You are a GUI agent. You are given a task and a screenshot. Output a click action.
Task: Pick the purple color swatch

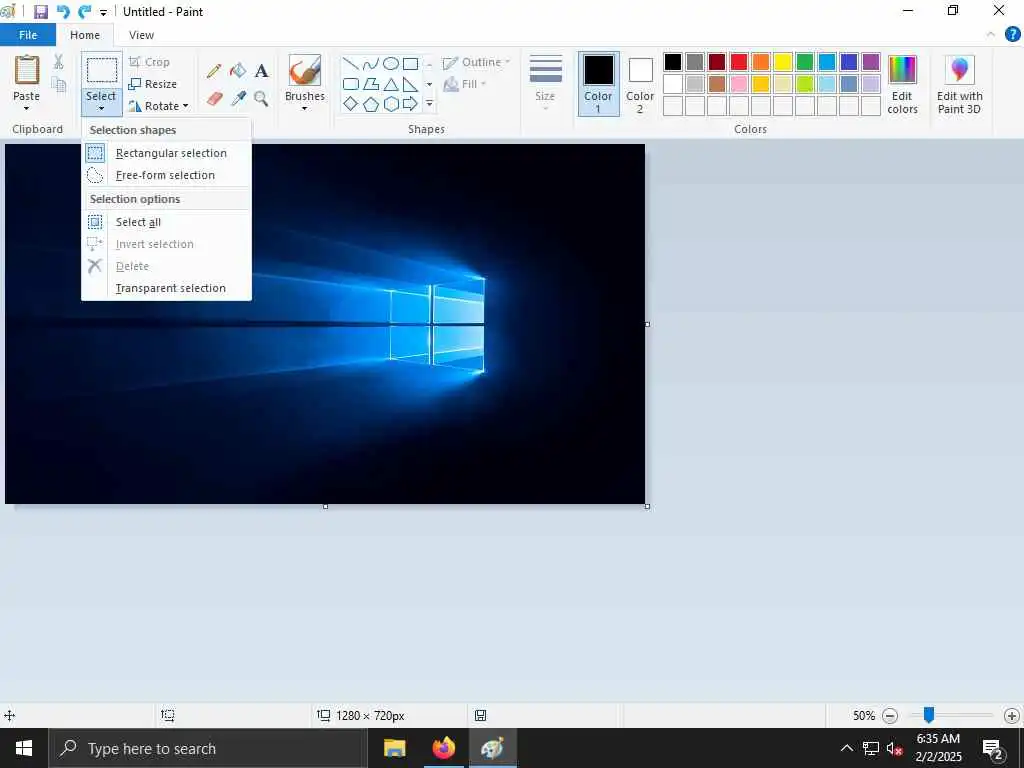point(871,62)
